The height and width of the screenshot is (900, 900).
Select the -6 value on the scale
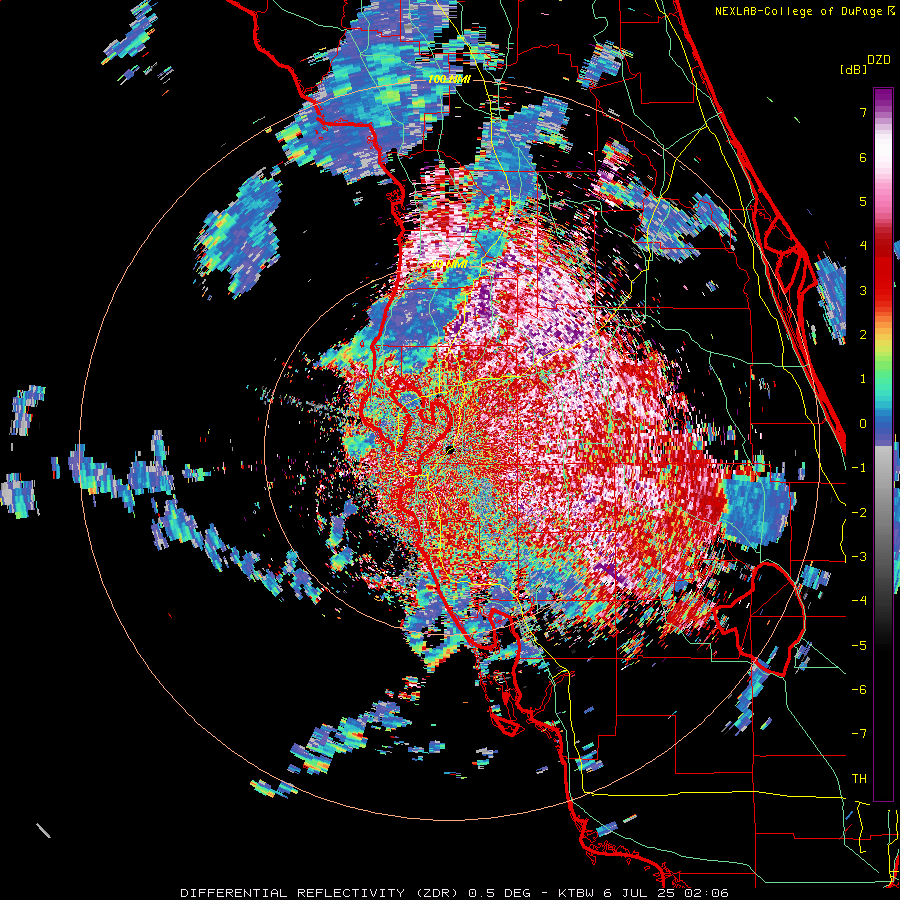859,690
